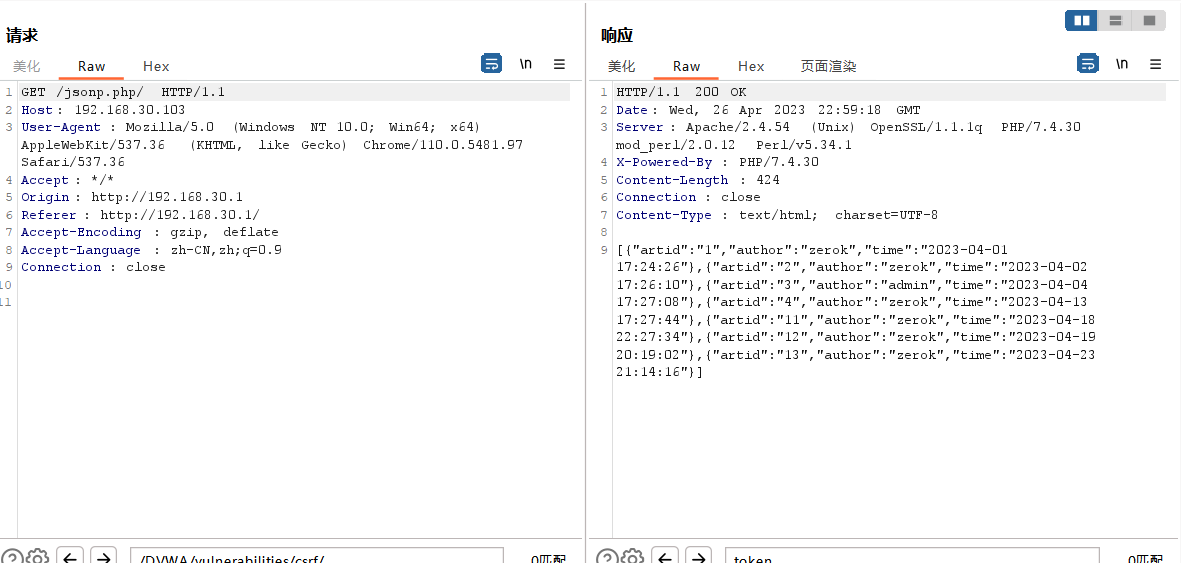Show non-printable \n characters in request panel
Image resolution: width=1181 pixels, height=563 pixels.
pyautogui.click(x=526, y=64)
